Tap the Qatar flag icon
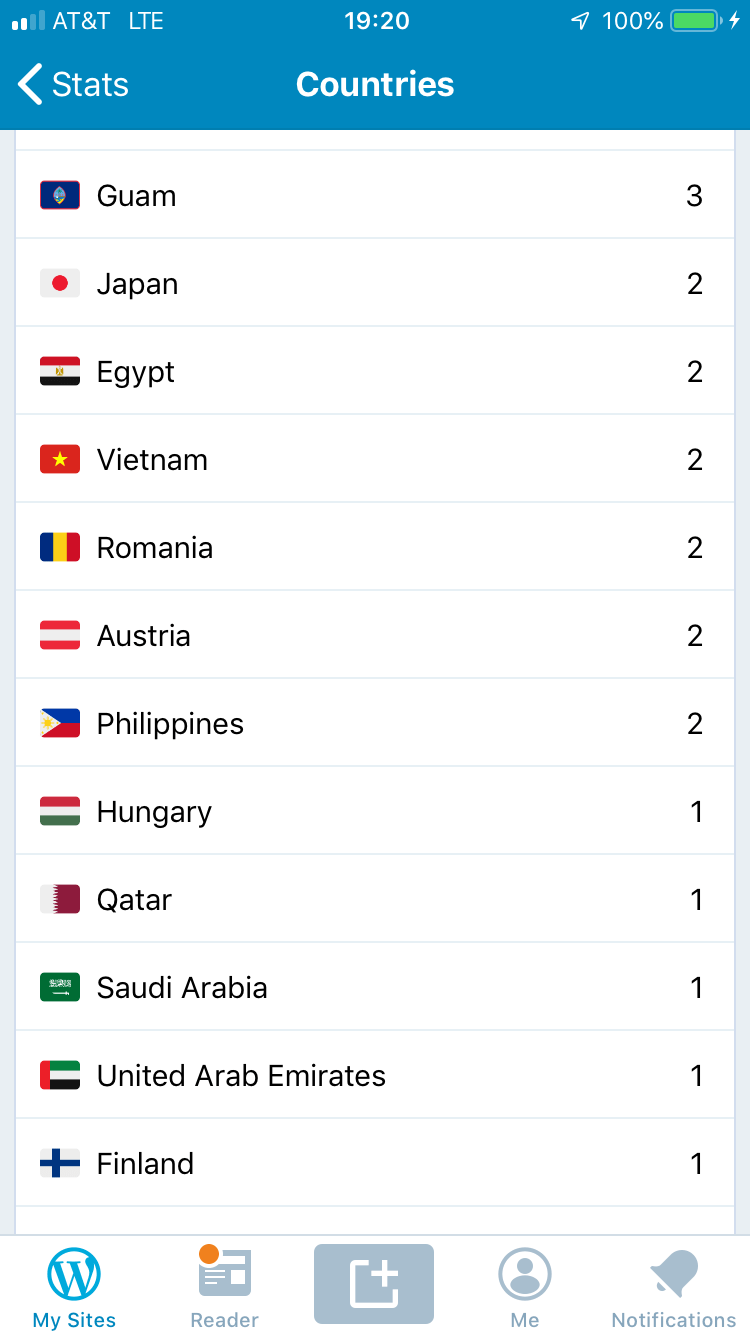 (x=60, y=900)
